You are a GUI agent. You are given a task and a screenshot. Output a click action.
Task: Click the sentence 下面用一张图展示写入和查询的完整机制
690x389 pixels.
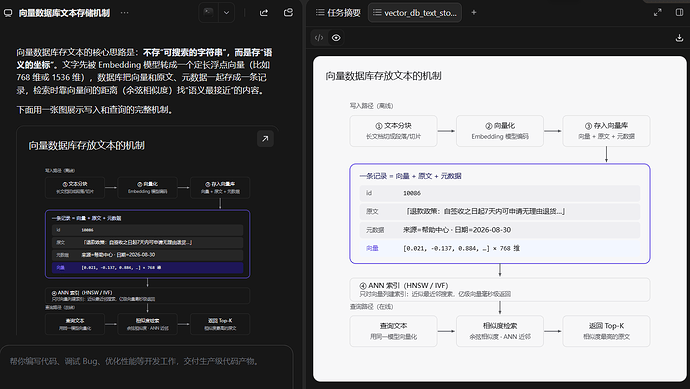94,110
